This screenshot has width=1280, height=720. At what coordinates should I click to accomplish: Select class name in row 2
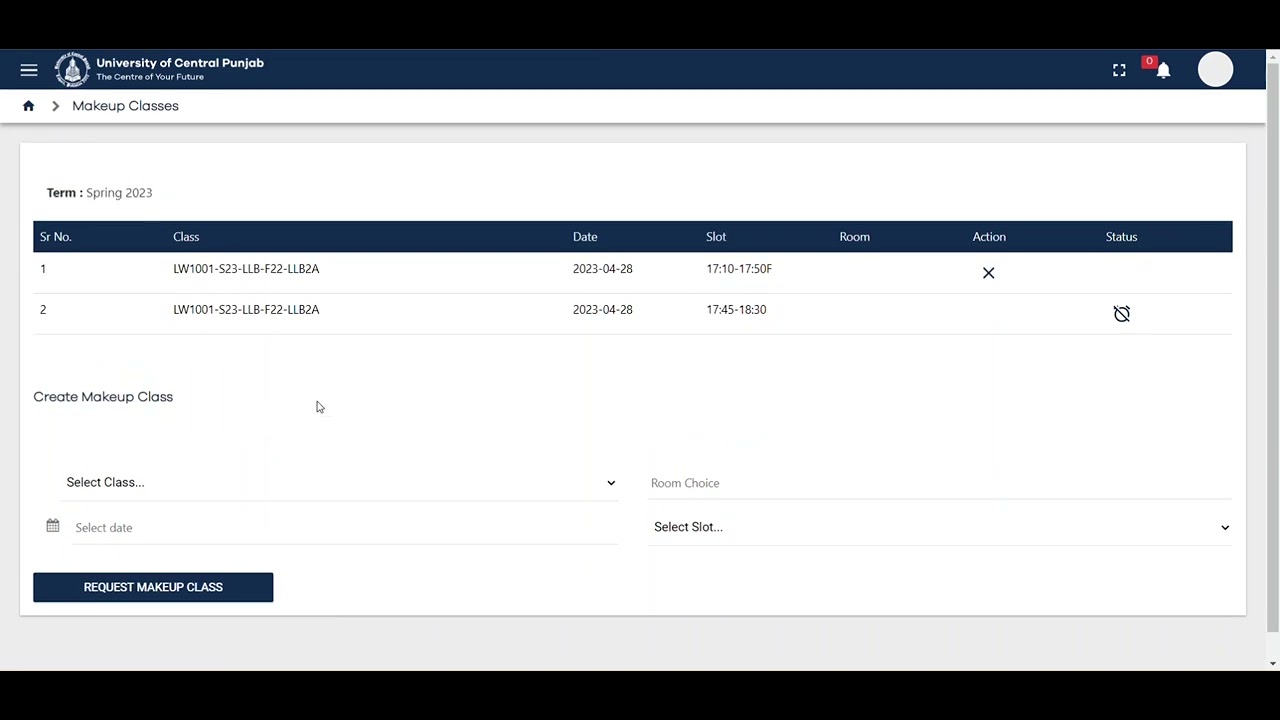[246, 310]
